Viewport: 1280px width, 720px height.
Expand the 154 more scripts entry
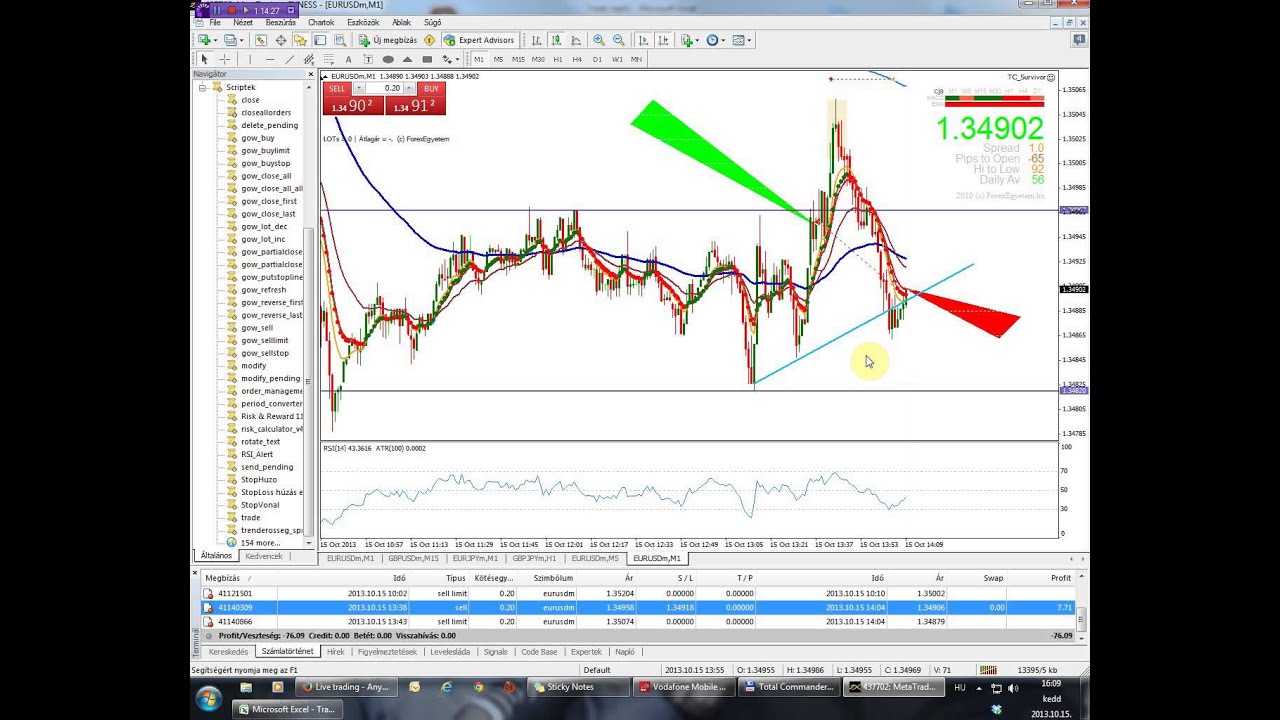click(x=260, y=542)
